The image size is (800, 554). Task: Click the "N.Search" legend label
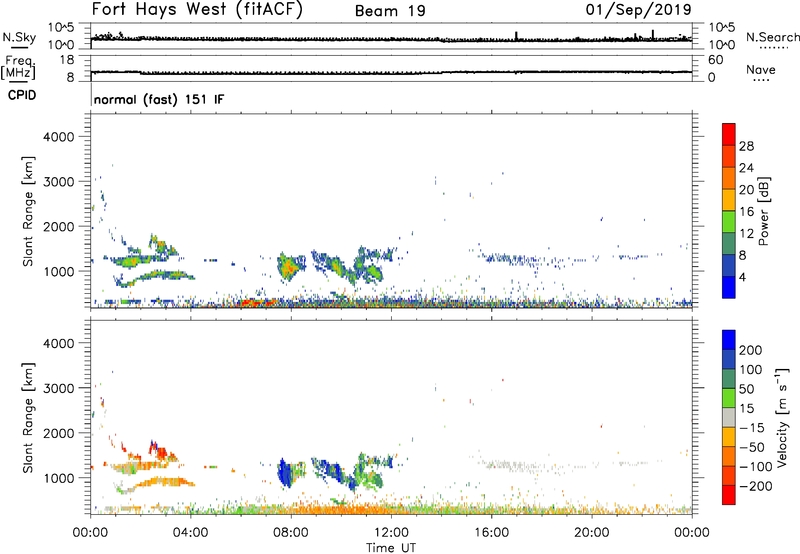click(x=772, y=37)
